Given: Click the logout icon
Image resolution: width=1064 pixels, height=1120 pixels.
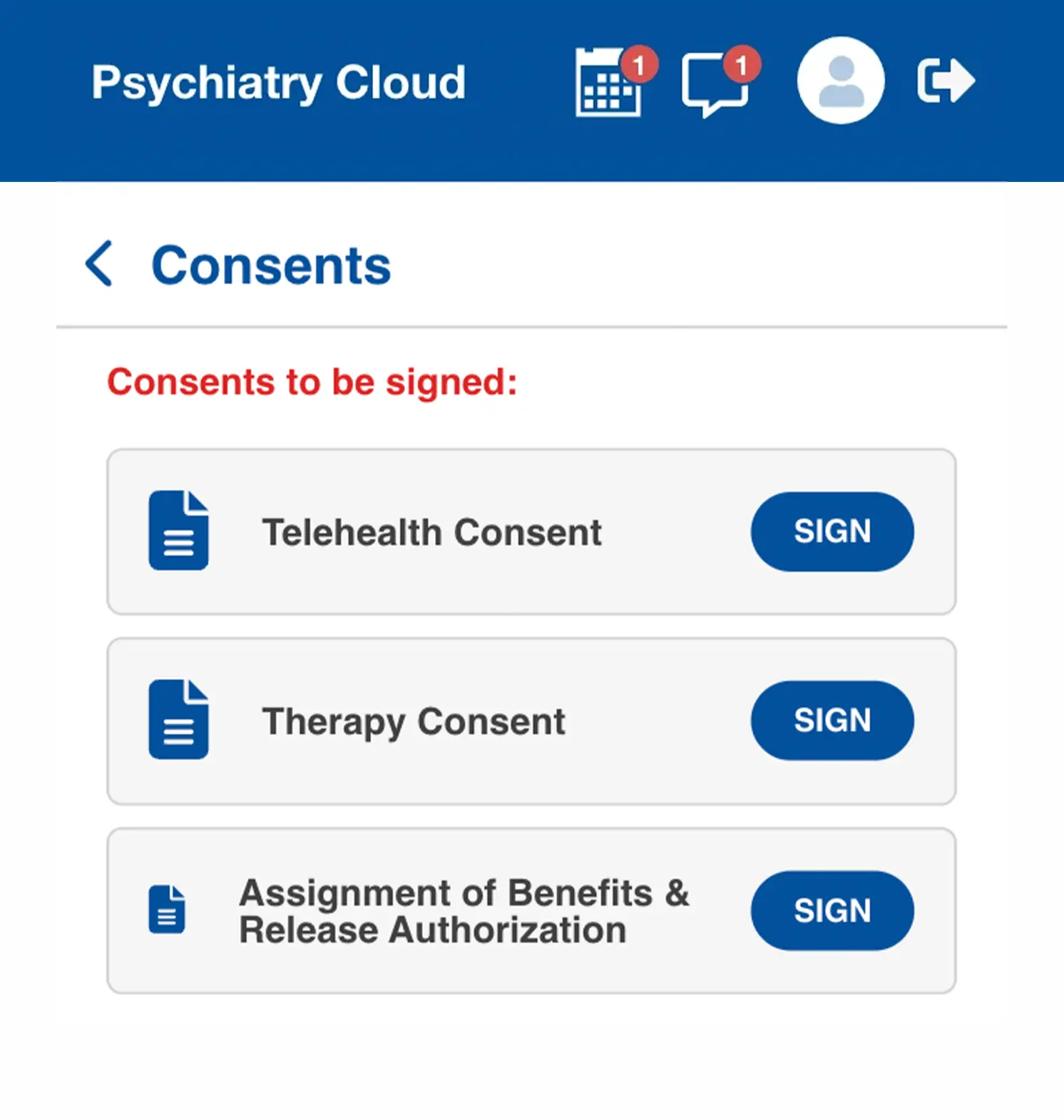Looking at the screenshot, I should click(x=946, y=79).
